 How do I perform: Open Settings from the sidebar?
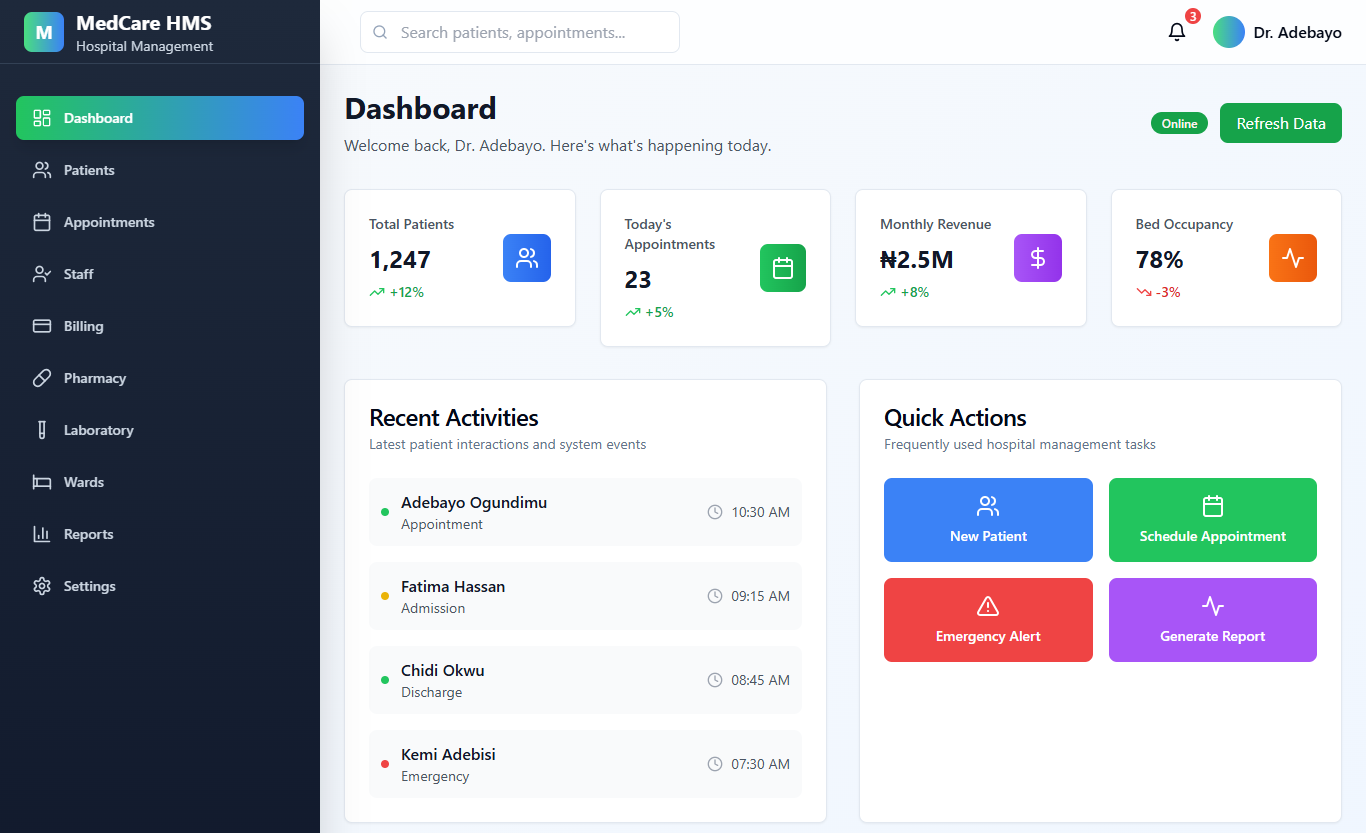tap(89, 586)
